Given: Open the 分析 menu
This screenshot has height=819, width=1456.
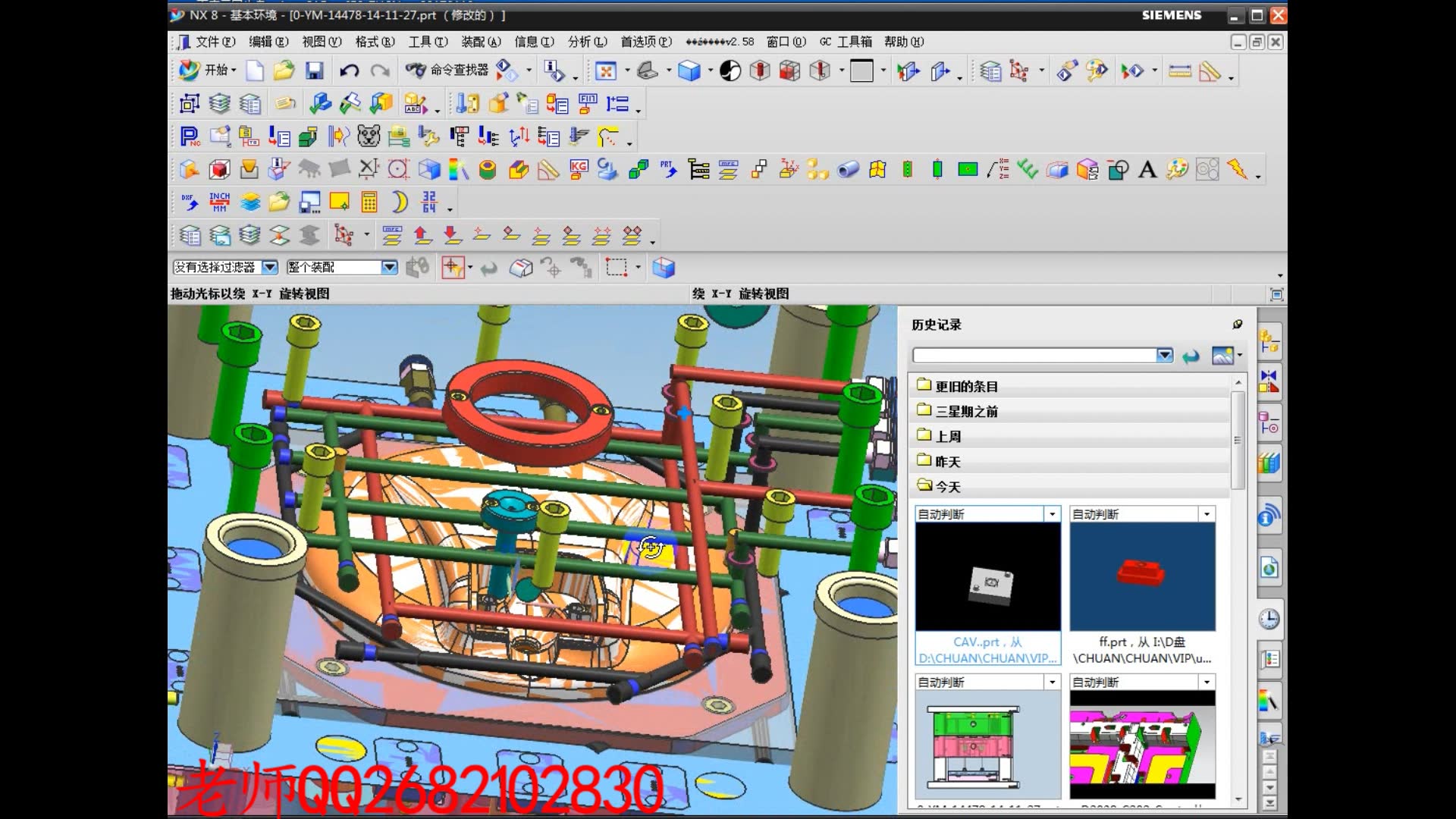Looking at the screenshot, I should pyautogui.click(x=584, y=42).
